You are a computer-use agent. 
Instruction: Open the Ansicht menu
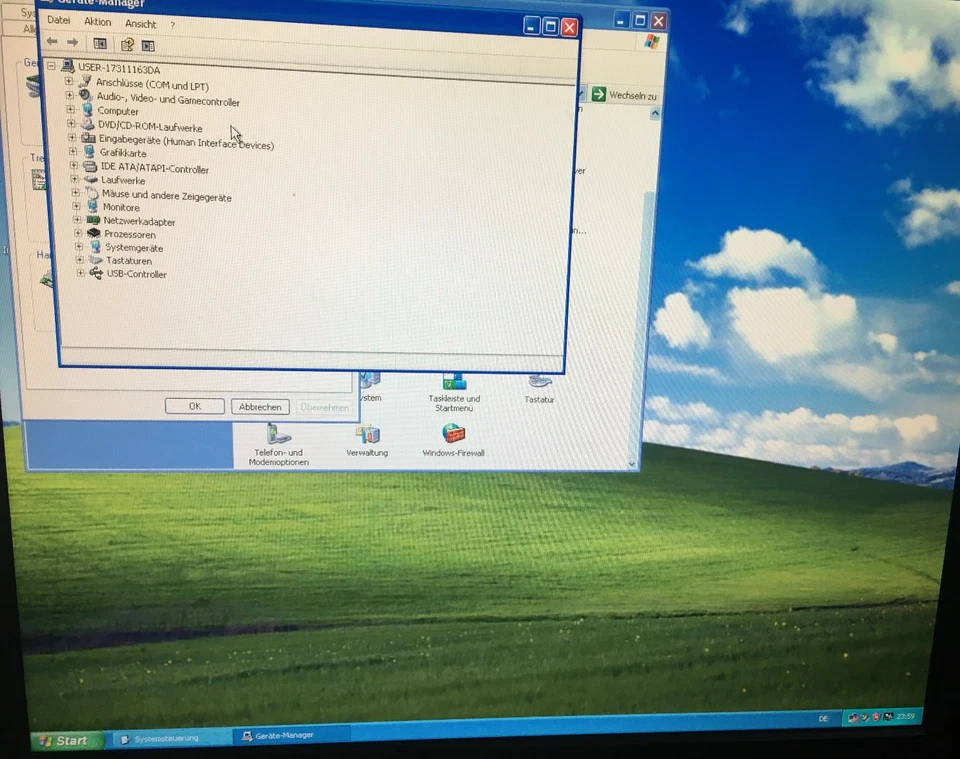[141, 23]
